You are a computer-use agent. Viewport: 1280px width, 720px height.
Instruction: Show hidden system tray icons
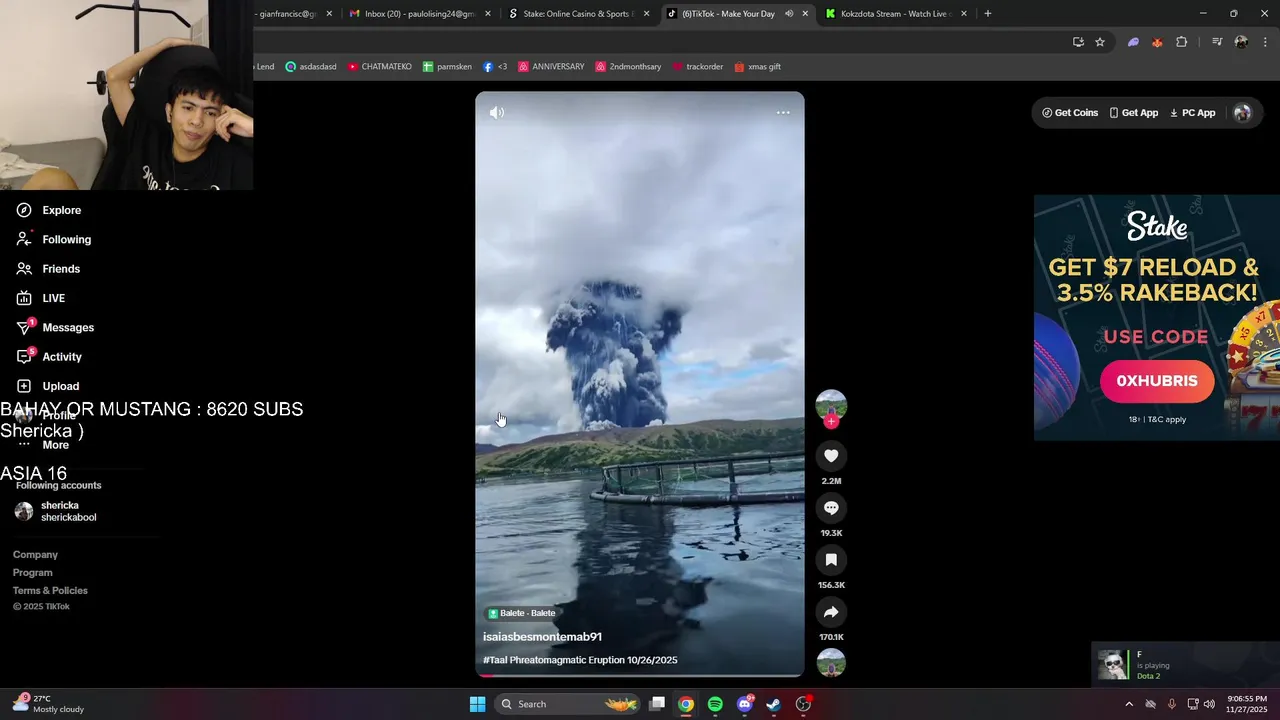tap(1129, 704)
